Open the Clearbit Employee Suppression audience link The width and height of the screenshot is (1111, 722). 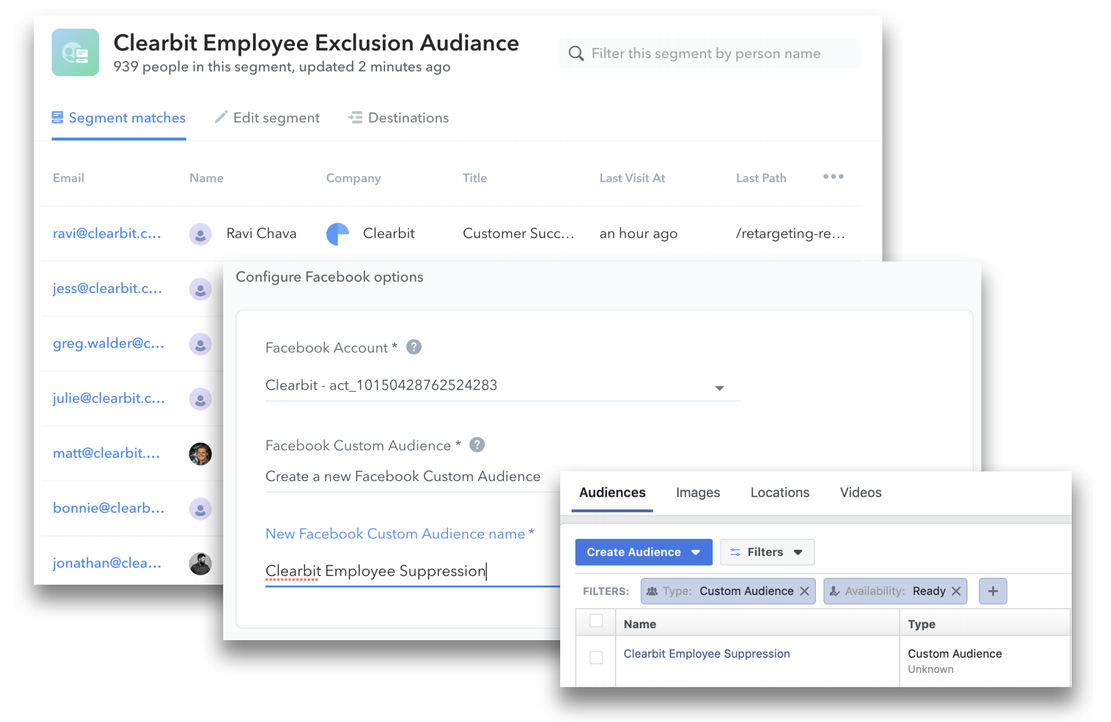[706, 653]
